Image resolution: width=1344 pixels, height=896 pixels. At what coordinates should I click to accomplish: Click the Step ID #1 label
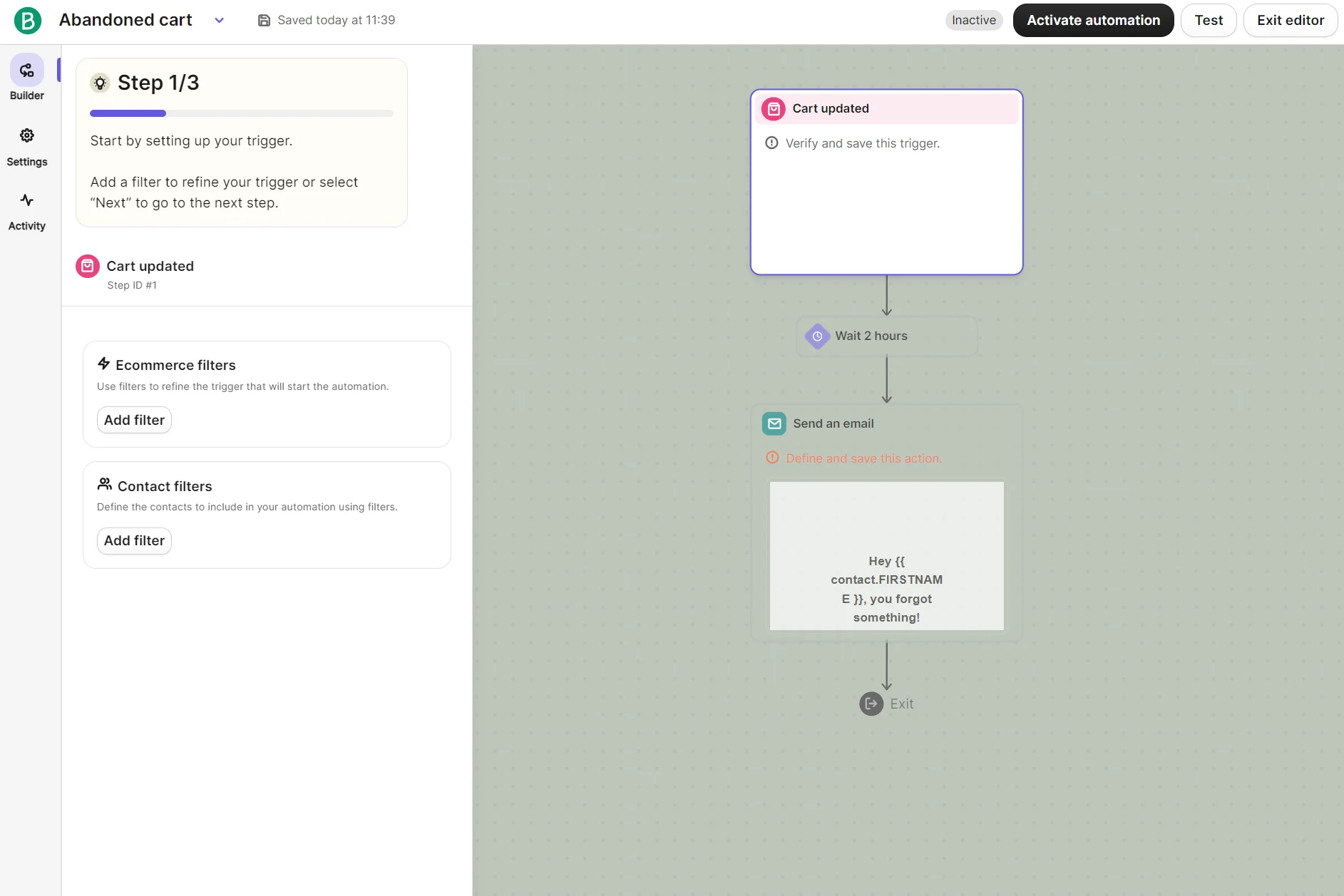tap(132, 285)
